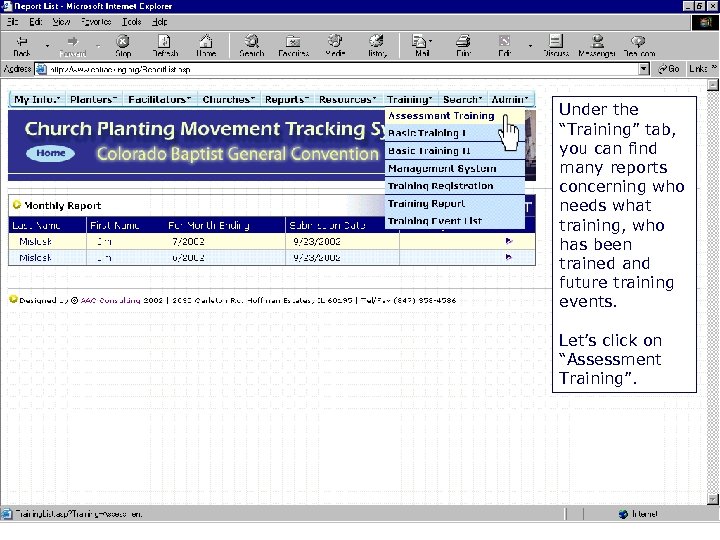
Task: Click the Print toolbar icon
Action: click(463, 46)
